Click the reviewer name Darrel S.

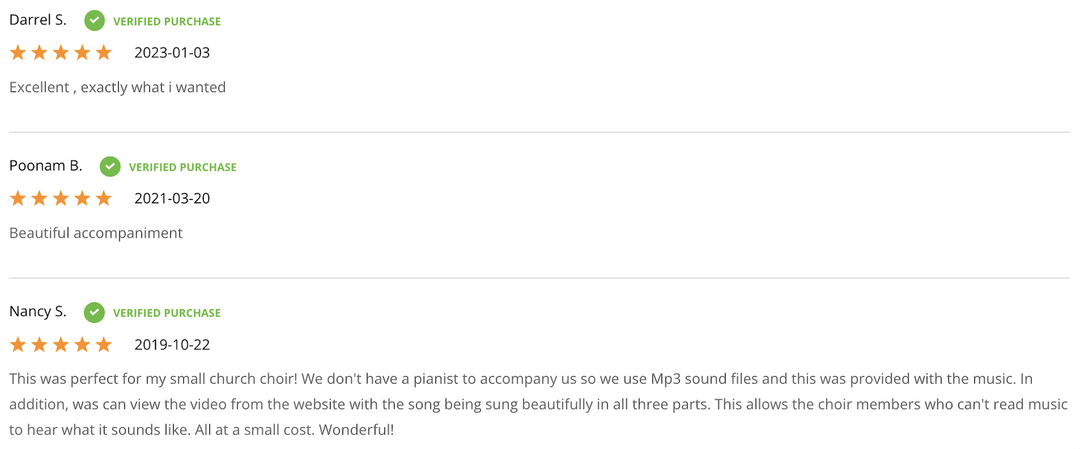pyautogui.click(x=38, y=20)
